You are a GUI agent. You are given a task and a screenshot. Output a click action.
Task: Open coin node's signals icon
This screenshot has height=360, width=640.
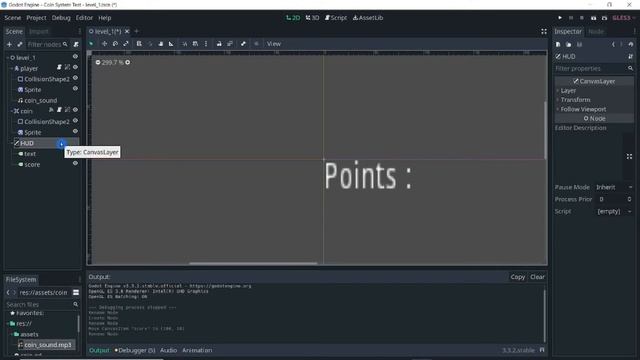(51, 110)
